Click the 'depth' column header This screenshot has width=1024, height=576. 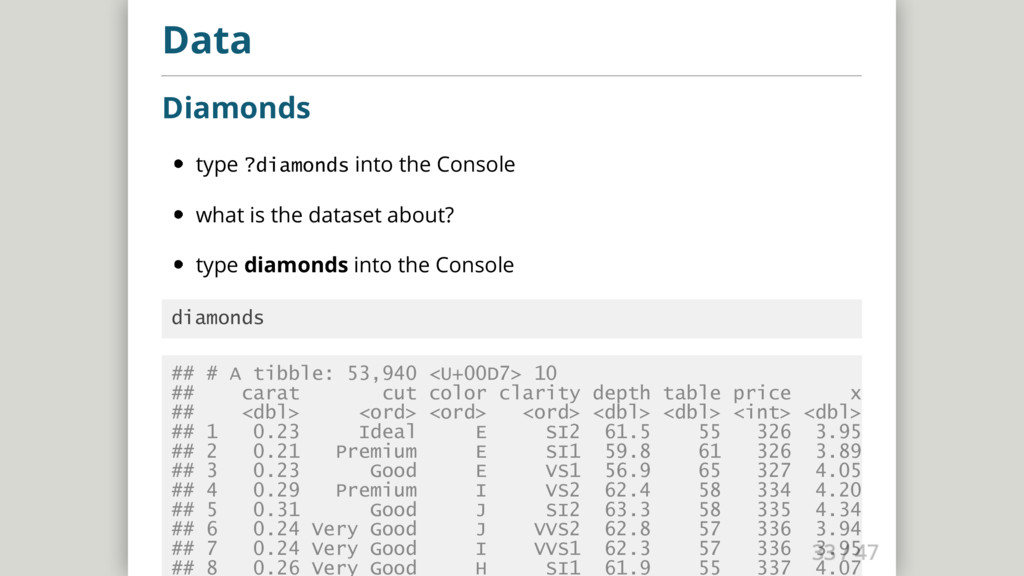pos(621,393)
